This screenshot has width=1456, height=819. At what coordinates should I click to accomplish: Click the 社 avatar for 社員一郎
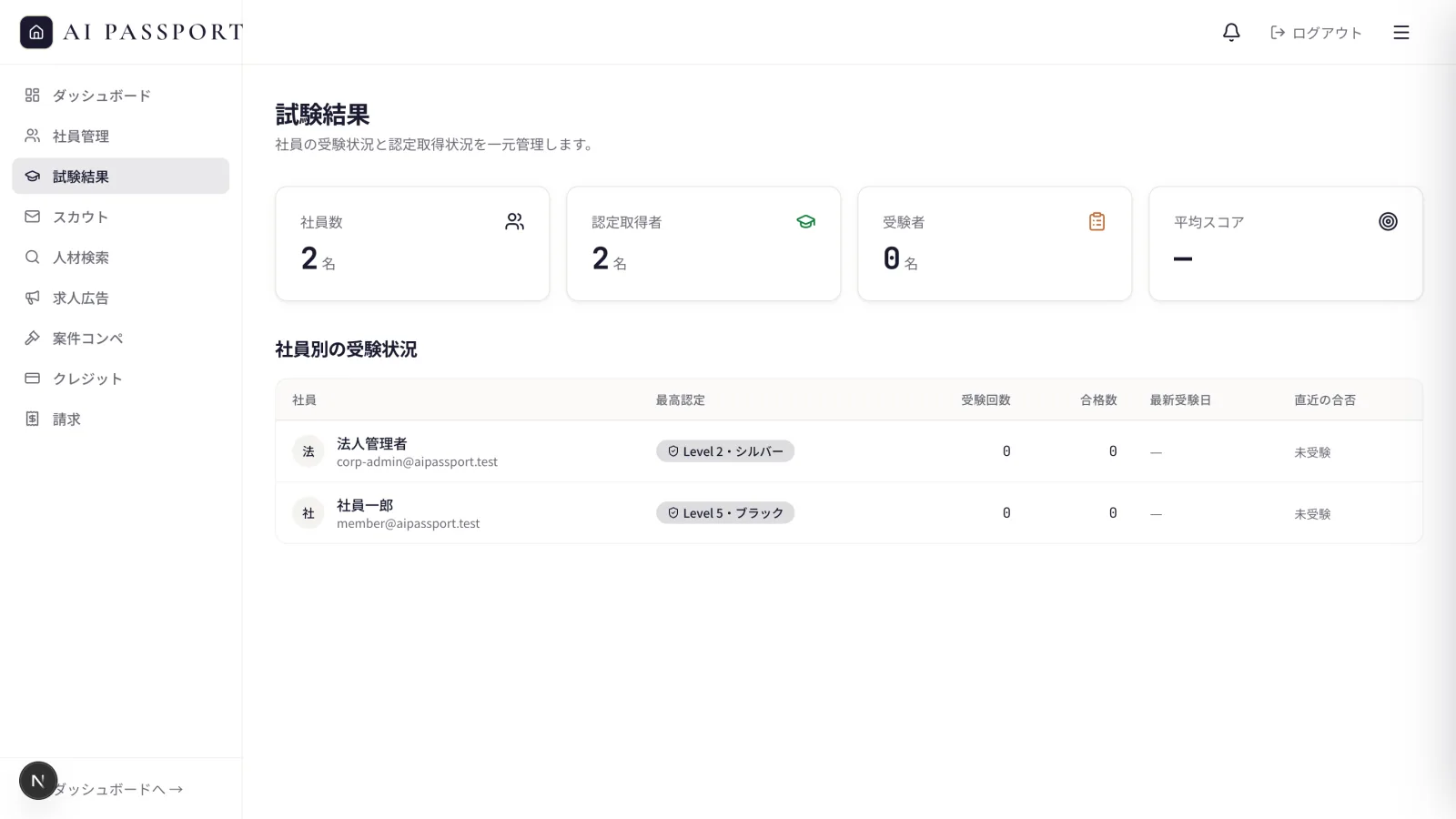point(308,513)
